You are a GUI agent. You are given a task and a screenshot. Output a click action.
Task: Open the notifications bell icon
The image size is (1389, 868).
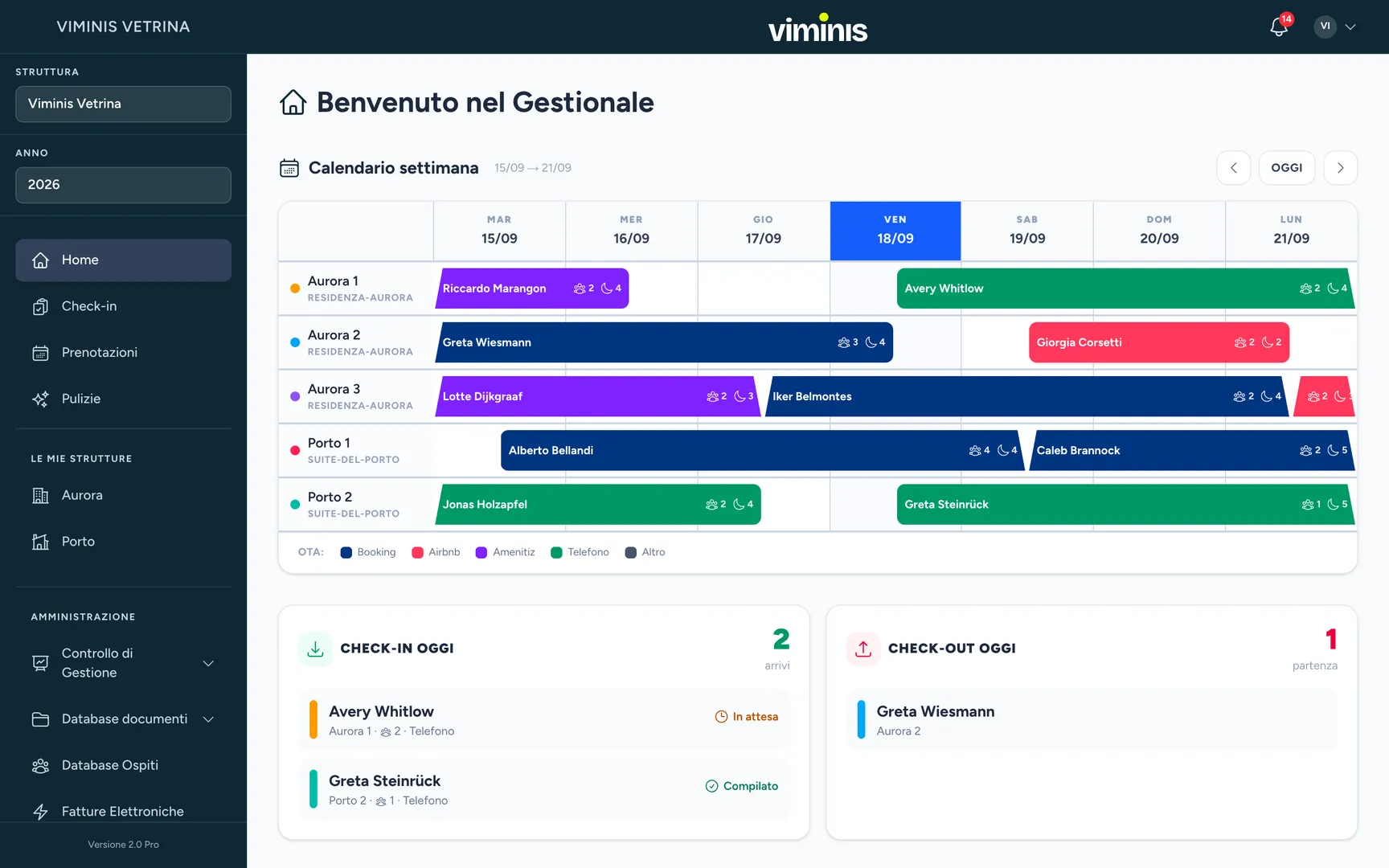coord(1278,27)
